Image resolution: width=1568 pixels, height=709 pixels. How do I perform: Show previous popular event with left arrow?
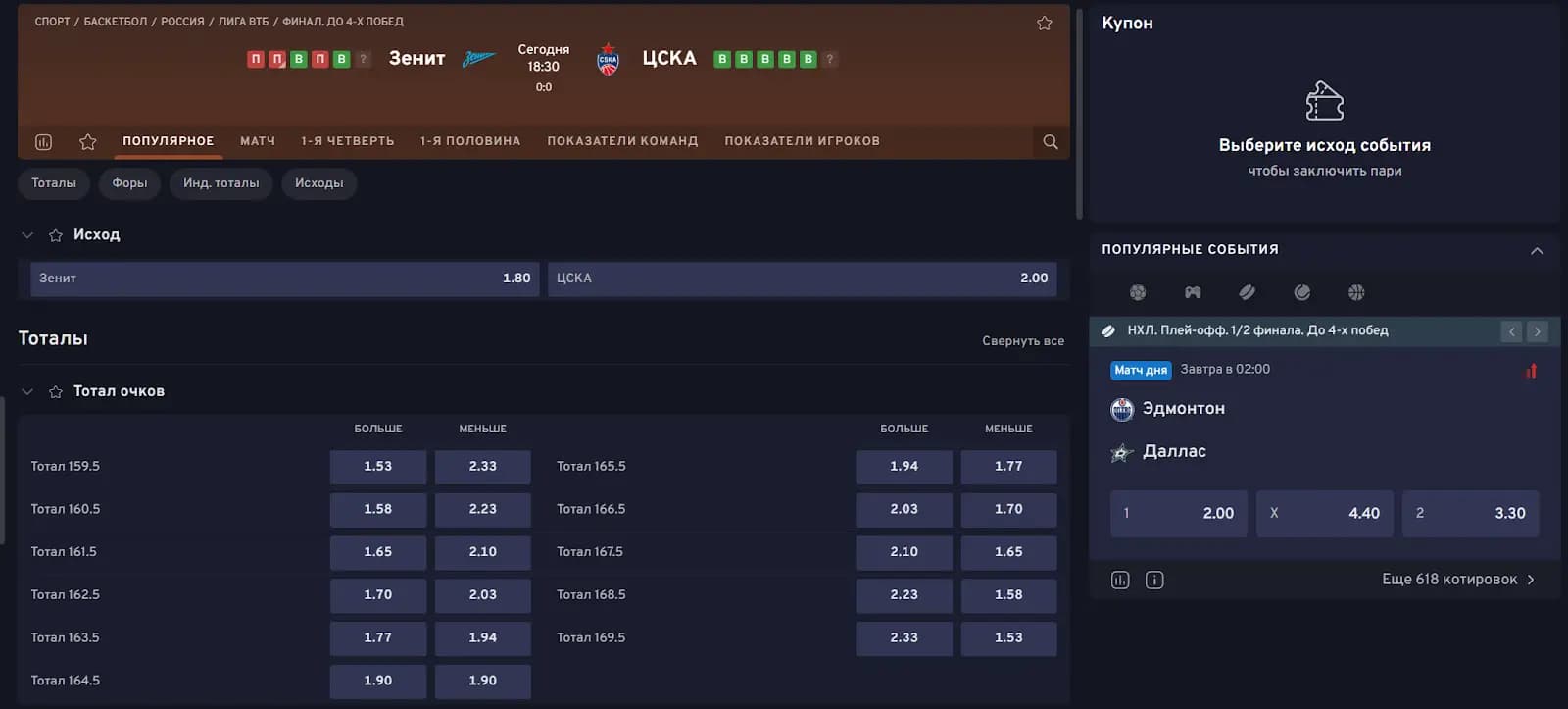(x=1512, y=331)
